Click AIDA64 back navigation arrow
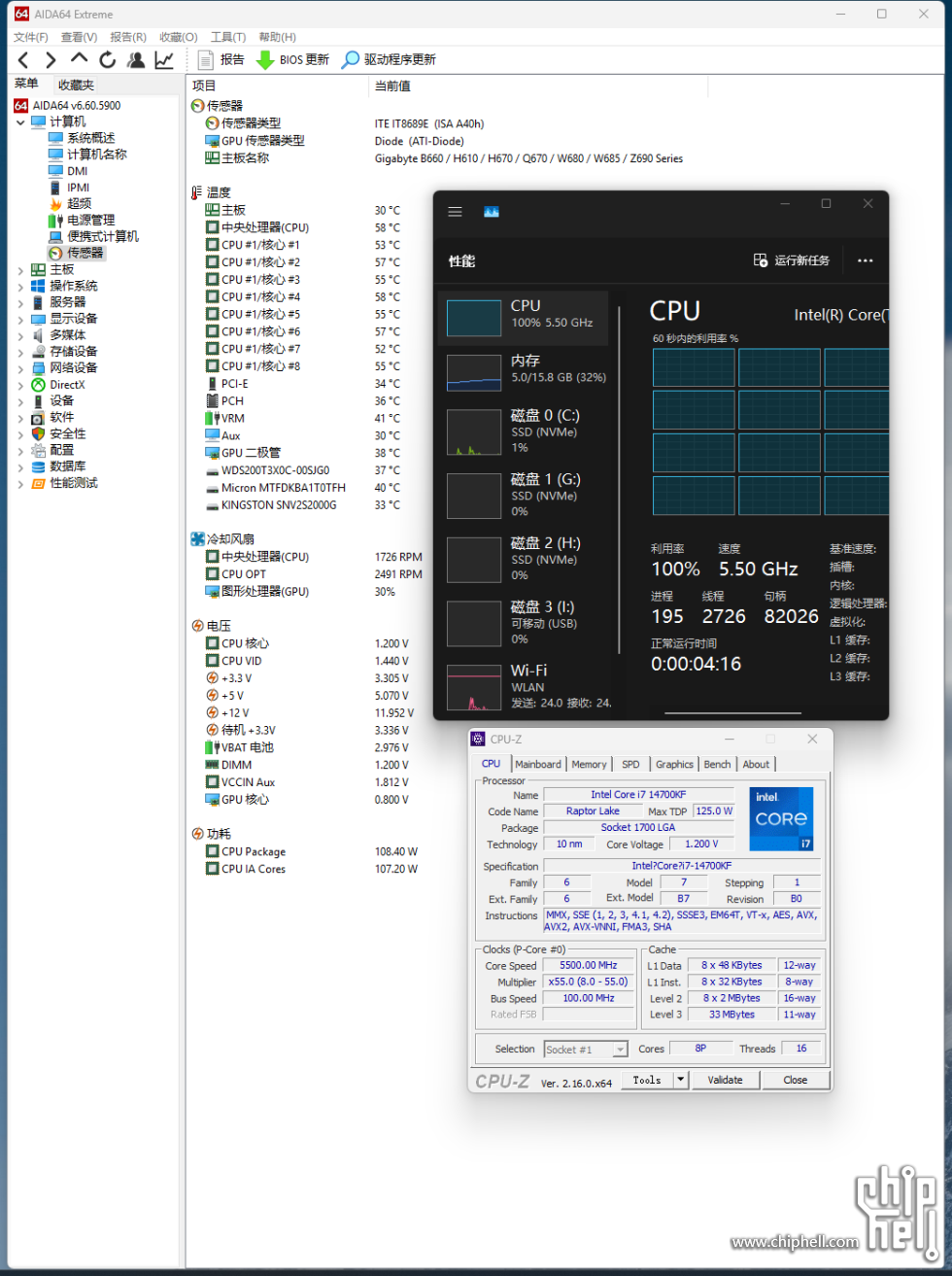 click(x=23, y=60)
